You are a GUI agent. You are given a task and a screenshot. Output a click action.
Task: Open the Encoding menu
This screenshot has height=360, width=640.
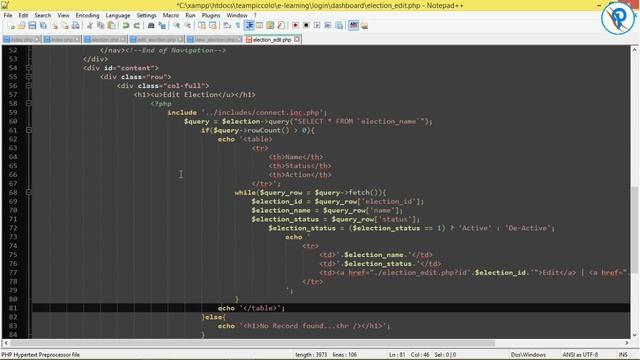87,16
